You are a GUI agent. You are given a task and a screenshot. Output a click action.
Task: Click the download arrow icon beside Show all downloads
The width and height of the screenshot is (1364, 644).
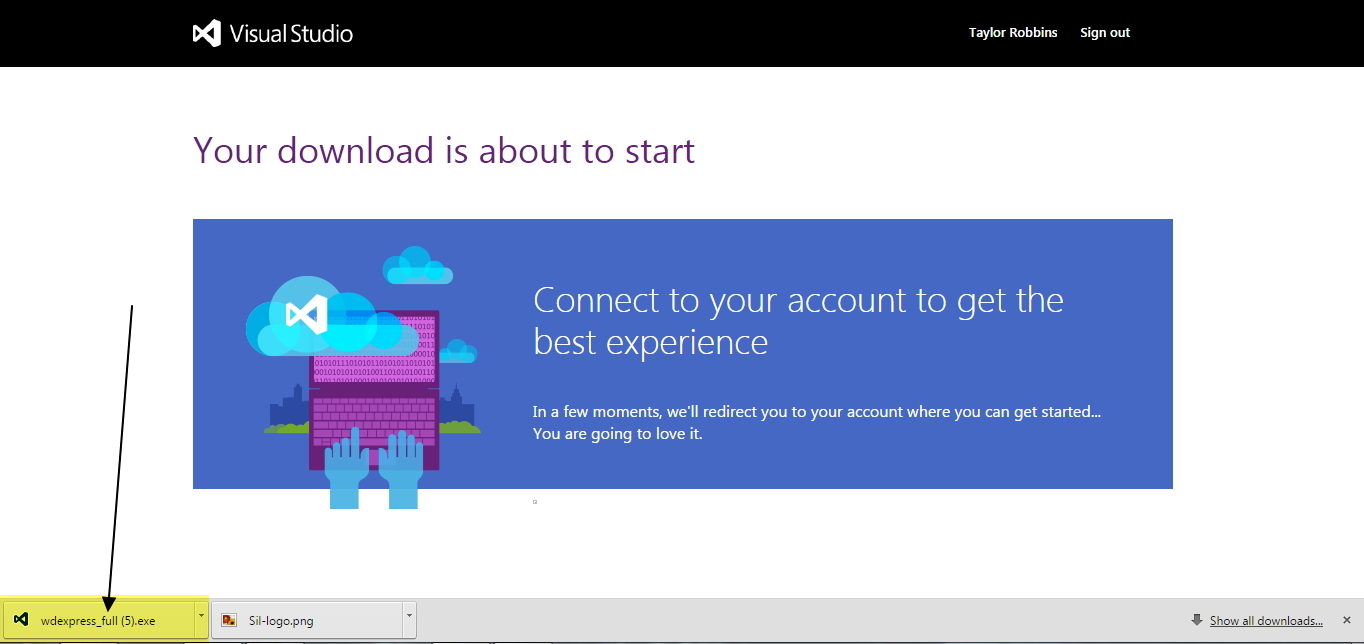1197,620
